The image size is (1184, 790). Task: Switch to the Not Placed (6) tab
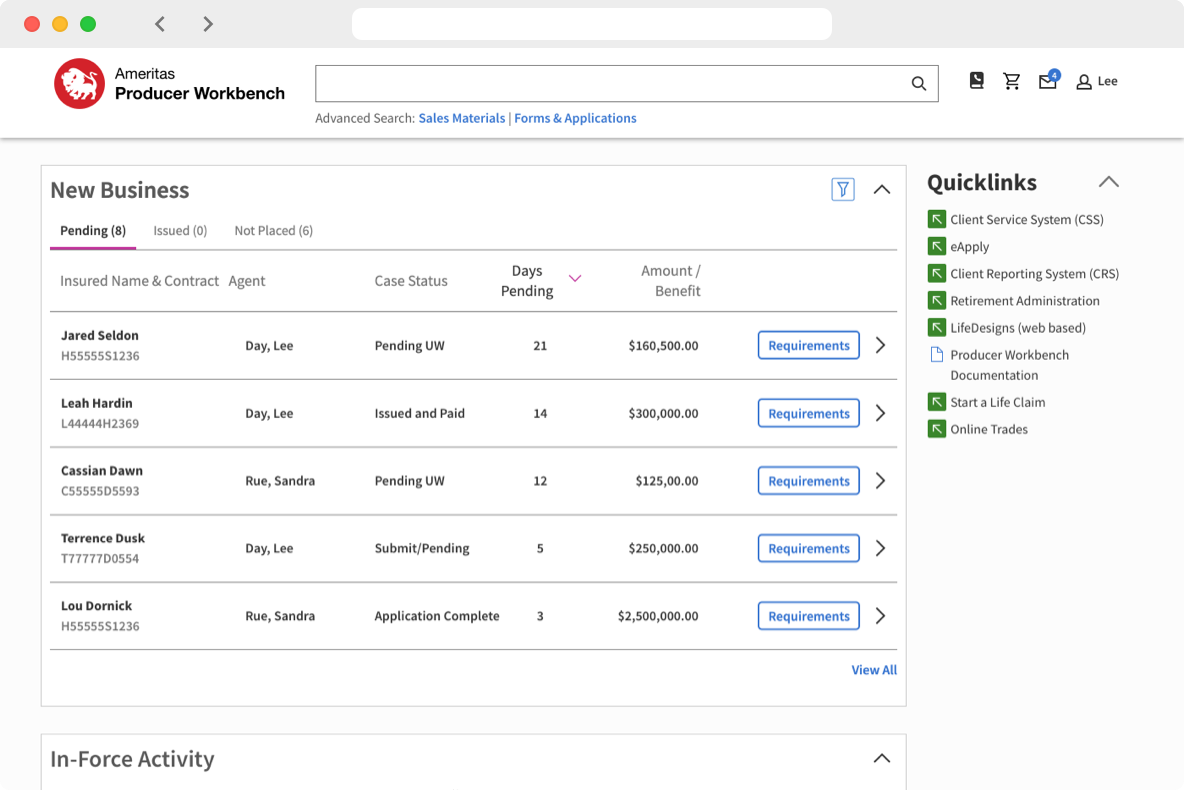click(x=273, y=231)
